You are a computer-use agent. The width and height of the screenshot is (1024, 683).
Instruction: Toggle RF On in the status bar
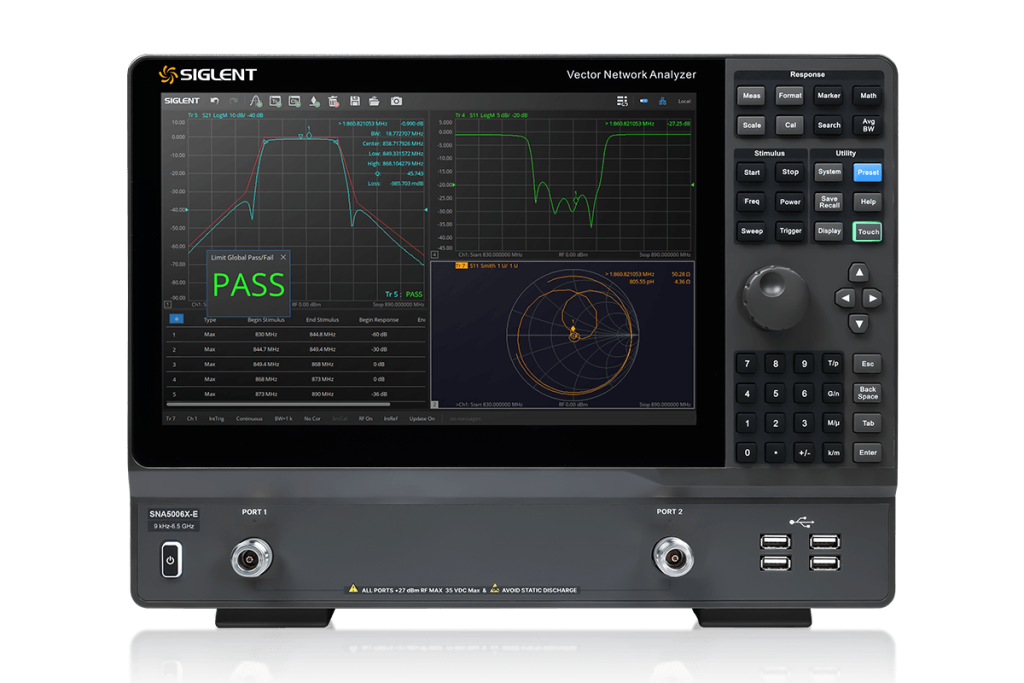[x=365, y=418]
